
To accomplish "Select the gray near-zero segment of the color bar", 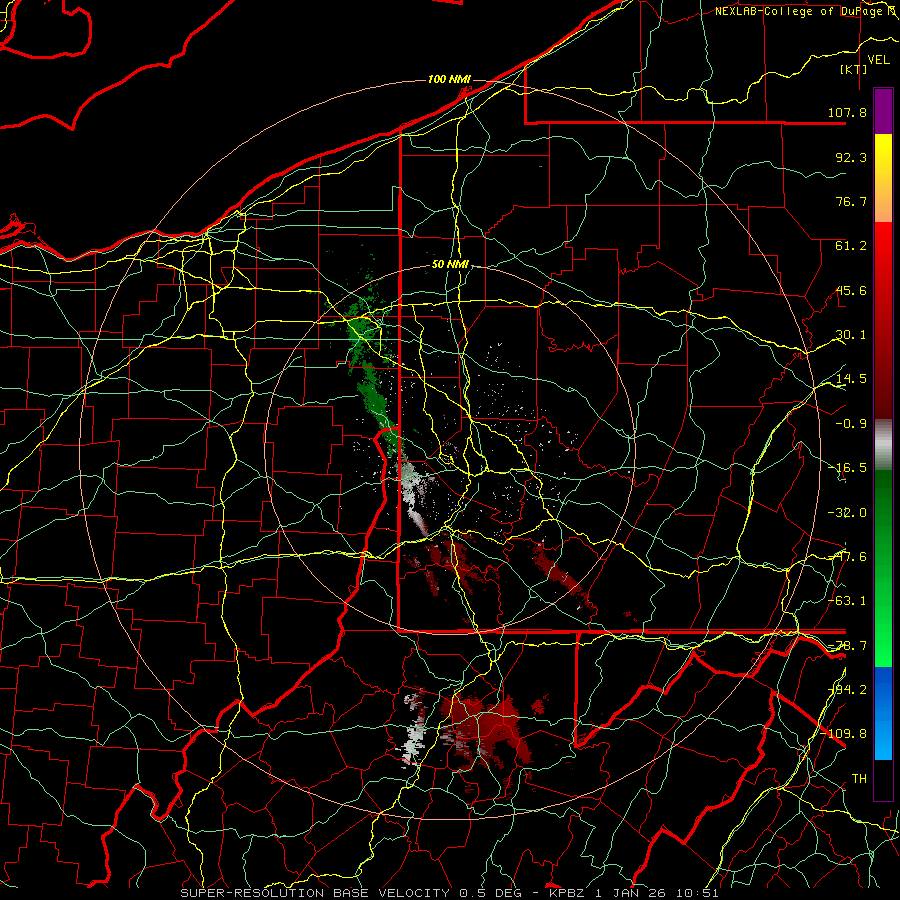I will click(883, 445).
